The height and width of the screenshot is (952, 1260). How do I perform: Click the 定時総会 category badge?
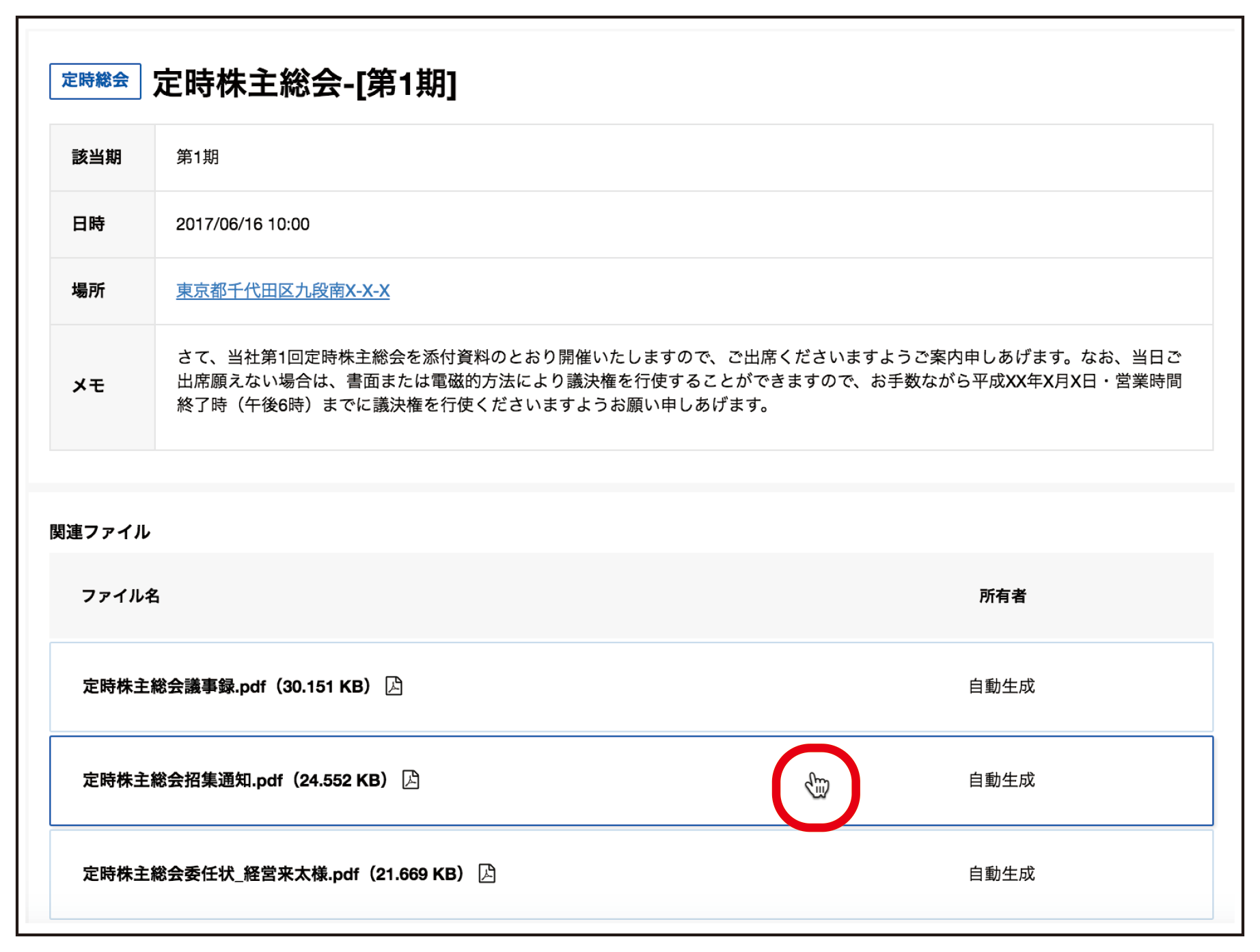tap(95, 81)
